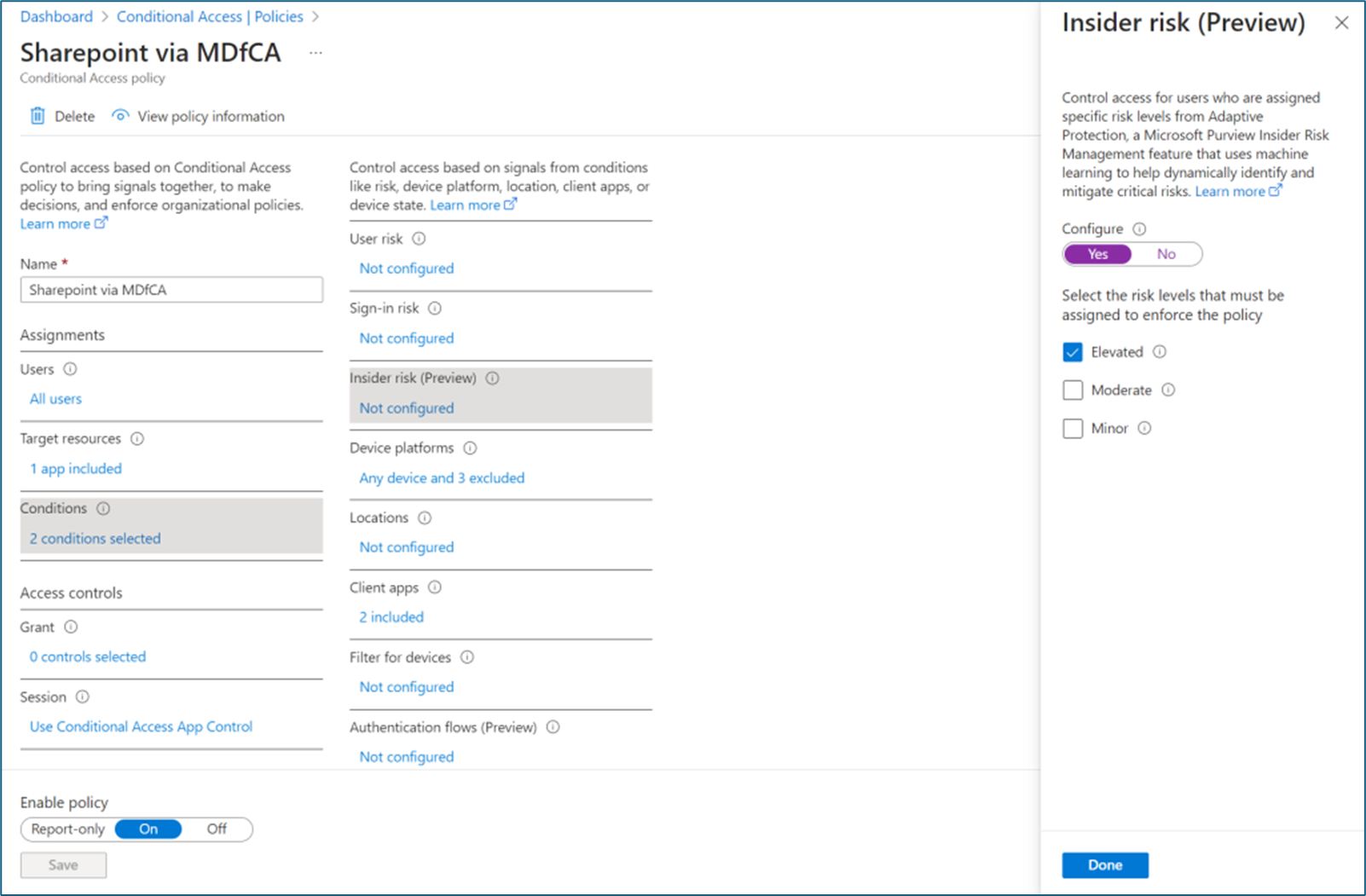Set Configure toggle to No
This screenshot has height=896, width=1366.
[1166, 254]
